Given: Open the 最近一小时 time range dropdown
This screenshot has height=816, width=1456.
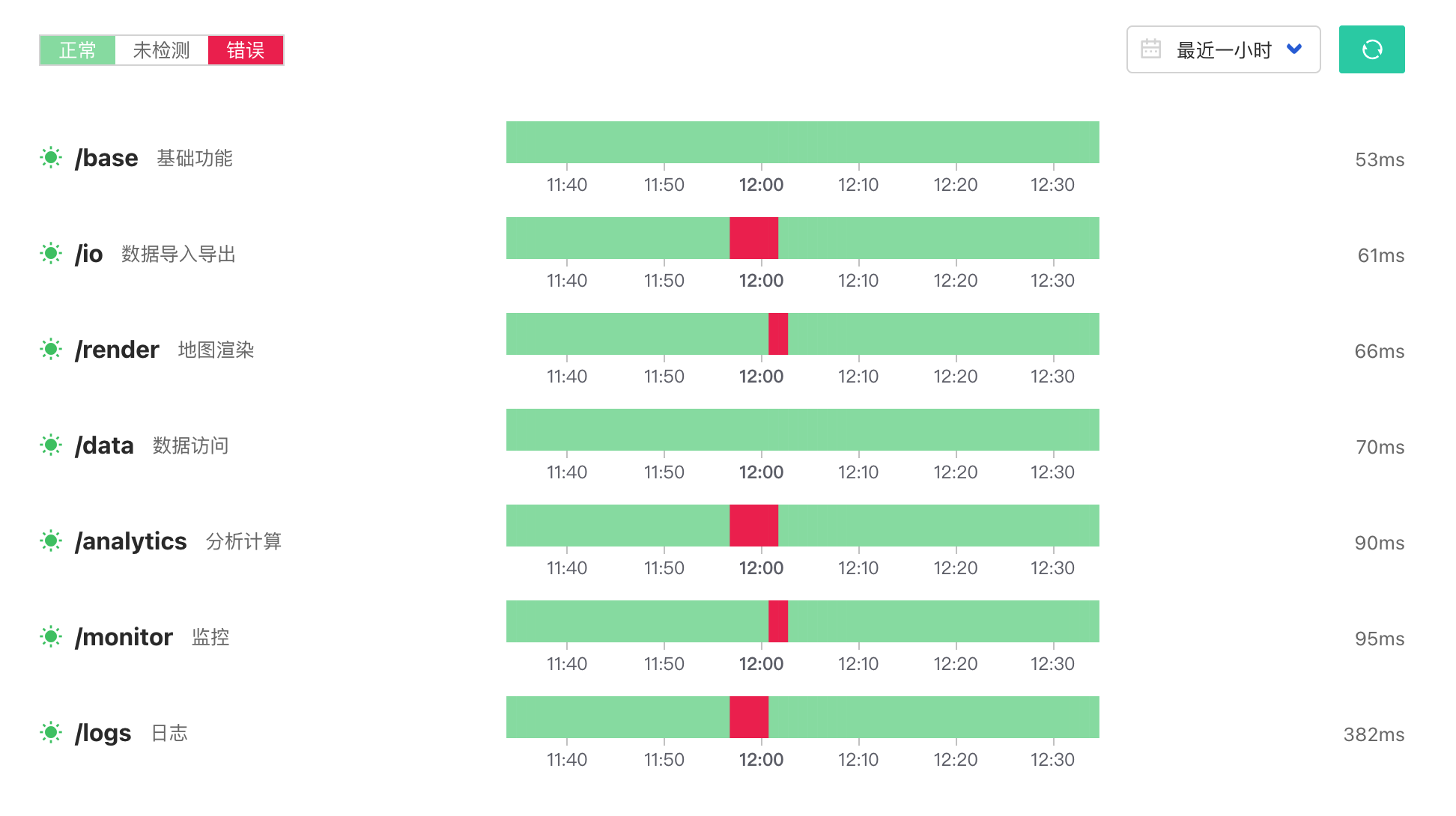Looking at the screenshot, I should coord(1223,49).
